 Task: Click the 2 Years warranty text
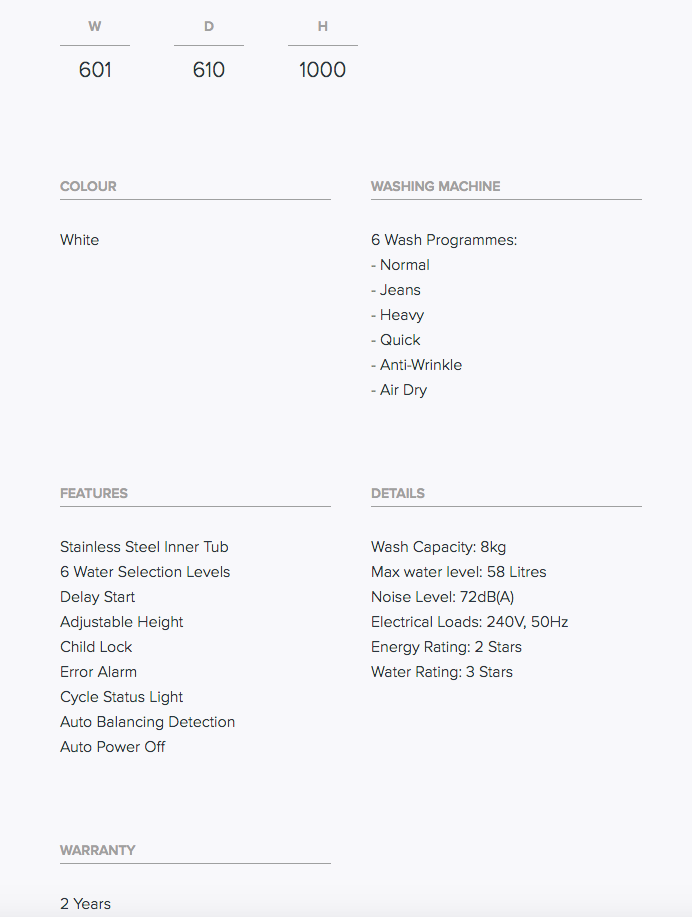click(x=85, y=904)
